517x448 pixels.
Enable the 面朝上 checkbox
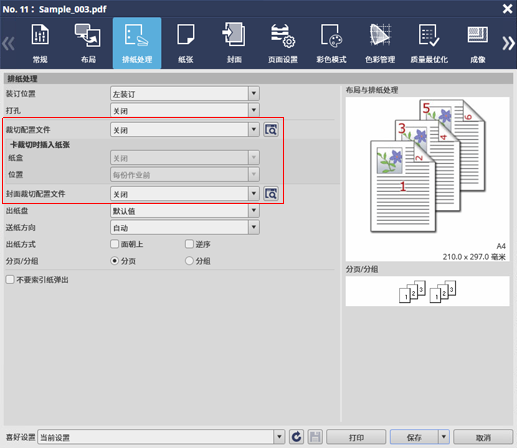click(x=114, y=244)
